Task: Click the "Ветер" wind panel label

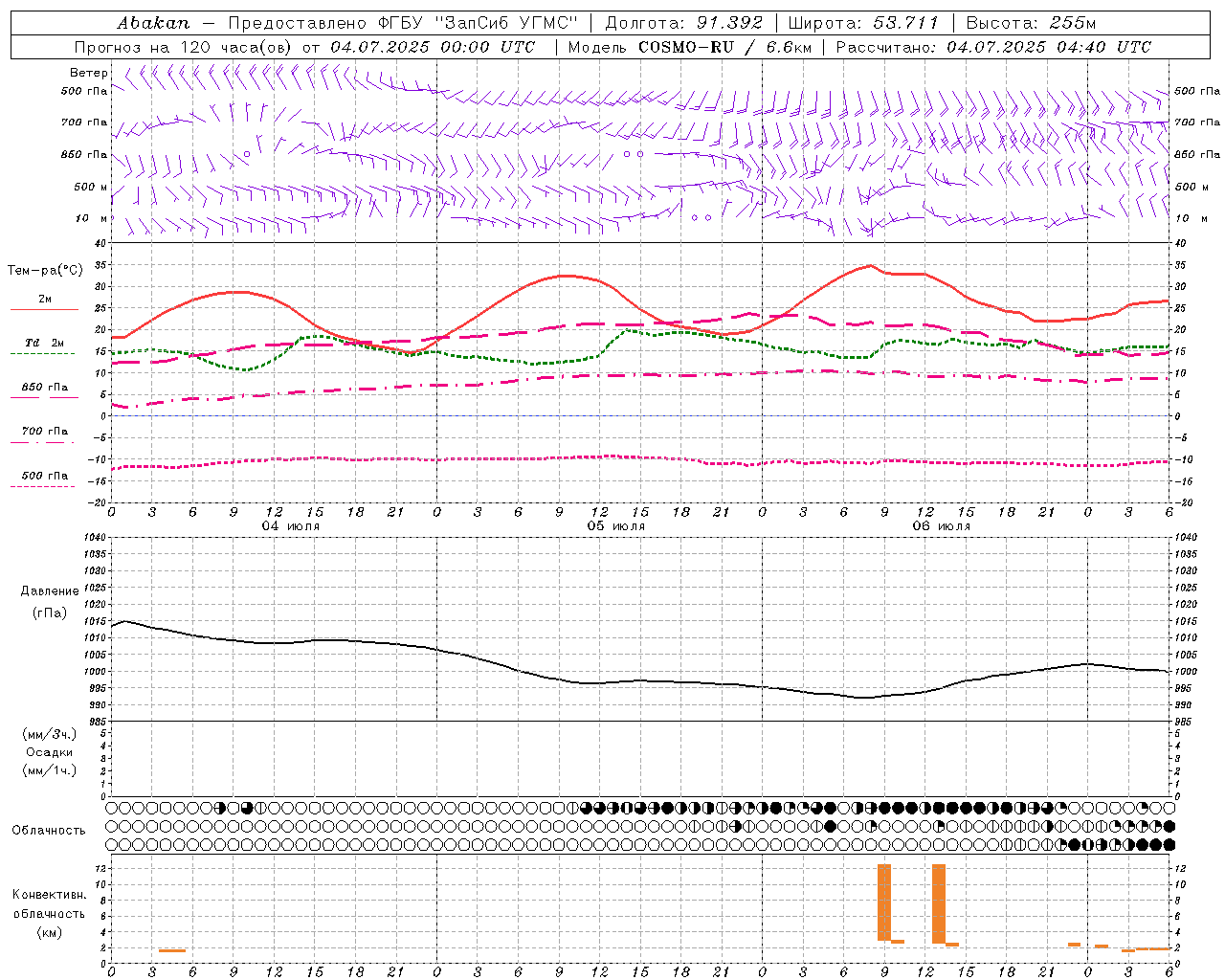Action: (x=89, y=73)
